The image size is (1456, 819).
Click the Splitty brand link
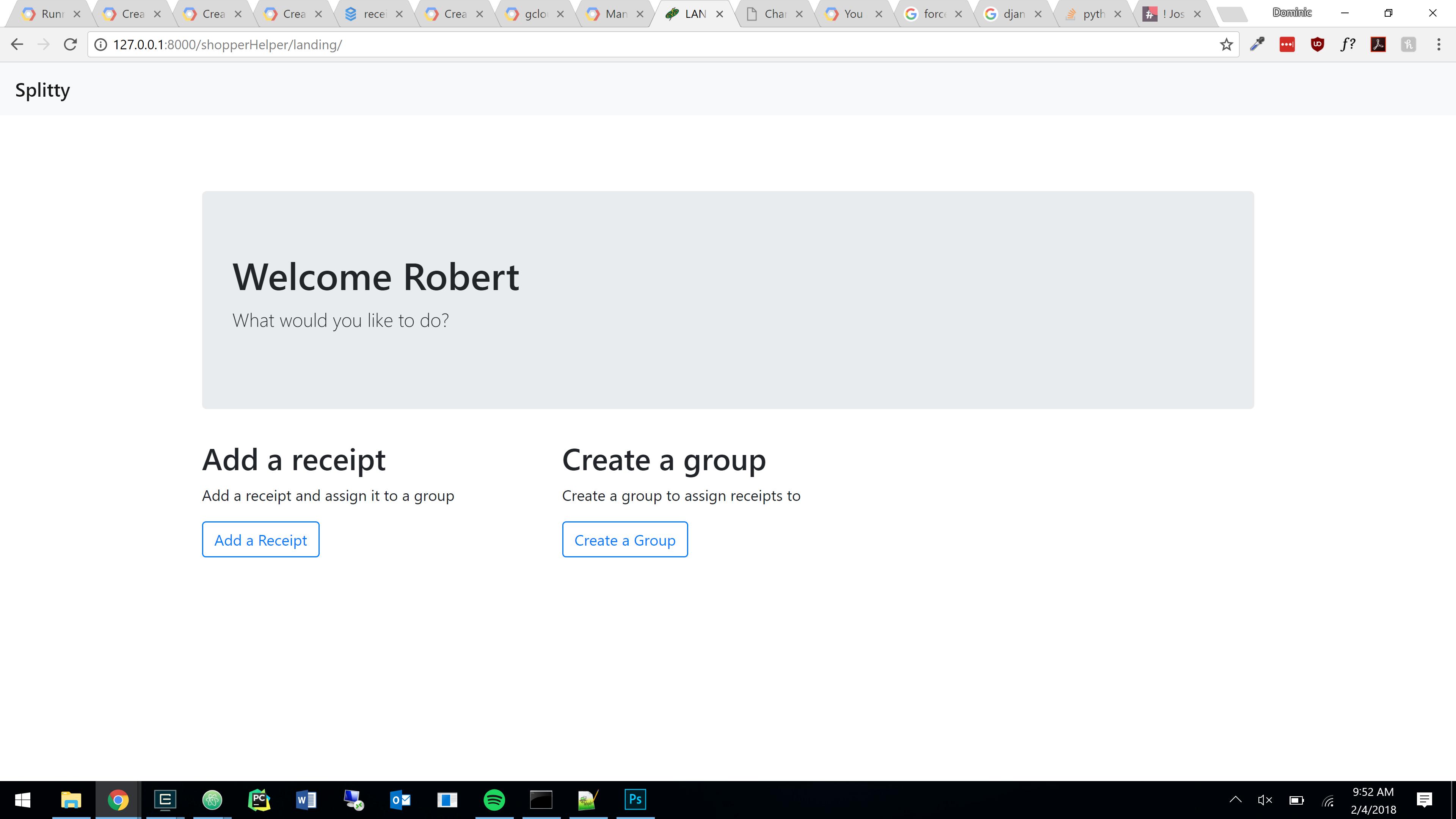(42, 90)
